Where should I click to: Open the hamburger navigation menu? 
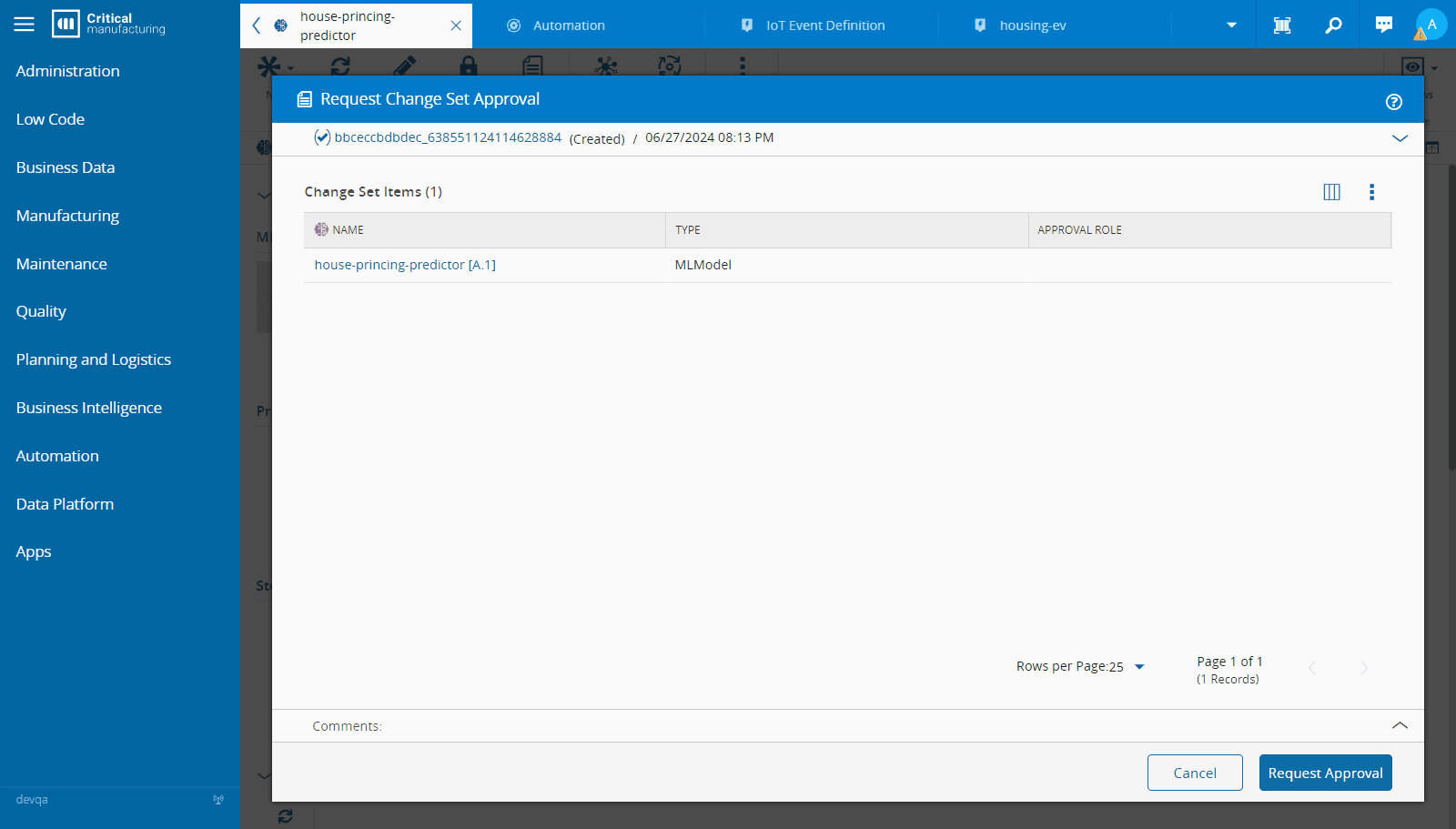[25, 25]
